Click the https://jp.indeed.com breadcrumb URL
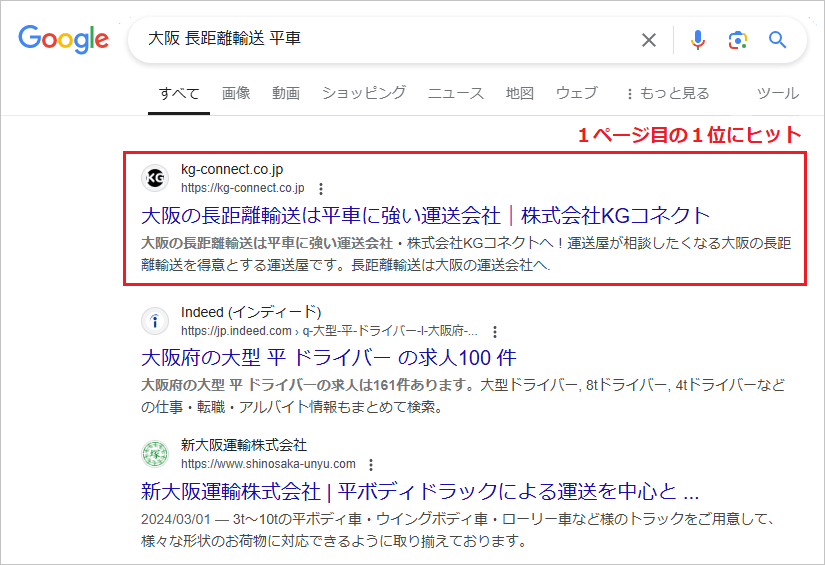The width and height of the screenshot is (825, 565). (329, 331)
